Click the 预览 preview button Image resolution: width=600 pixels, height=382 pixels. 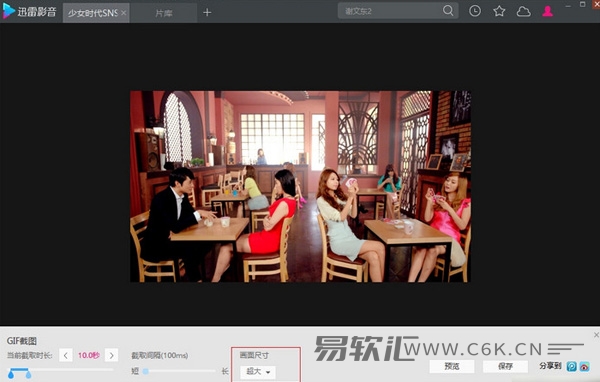(x=452, y=366)
